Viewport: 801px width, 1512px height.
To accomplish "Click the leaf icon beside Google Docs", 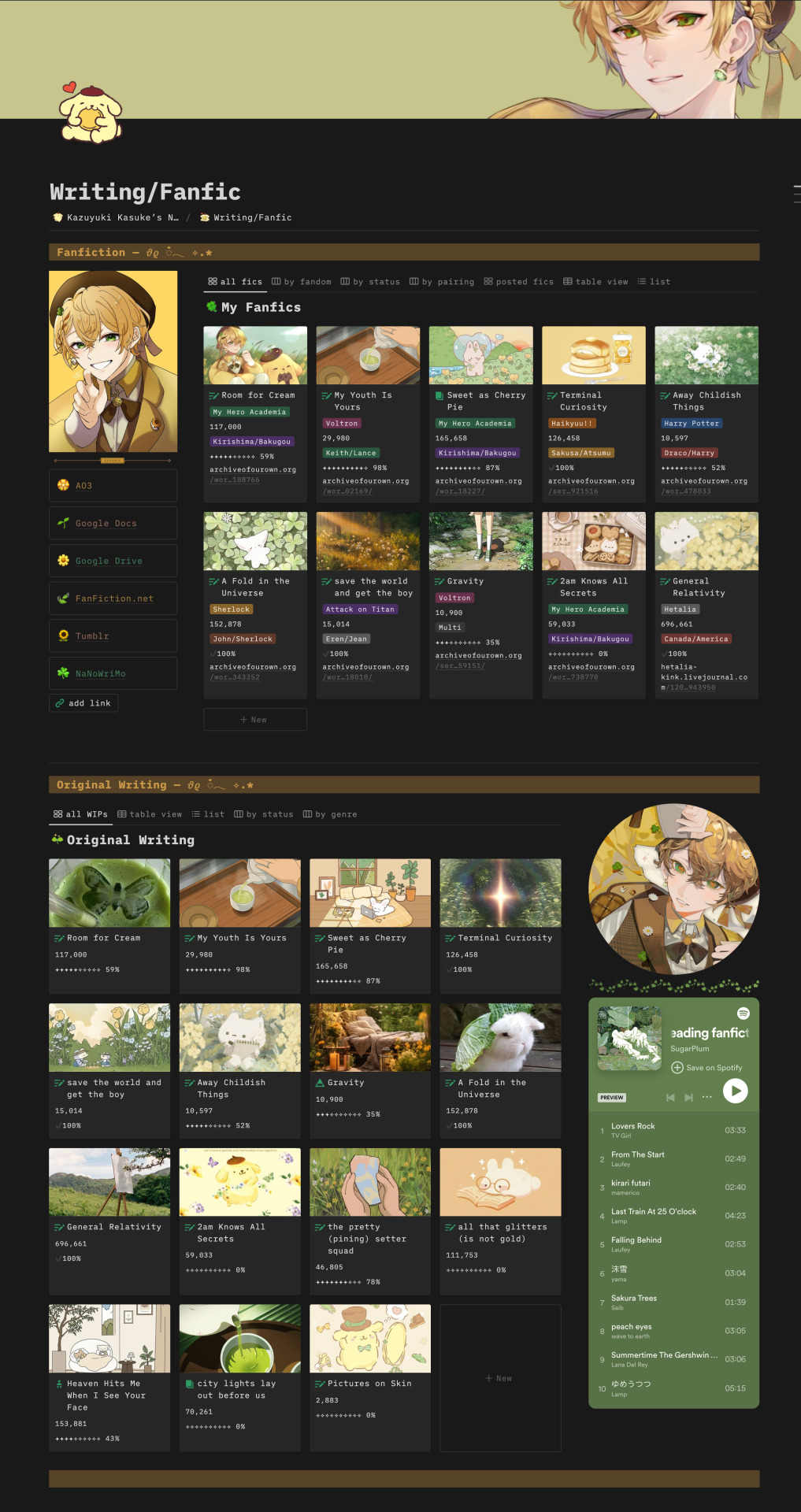I will [63, 523].
